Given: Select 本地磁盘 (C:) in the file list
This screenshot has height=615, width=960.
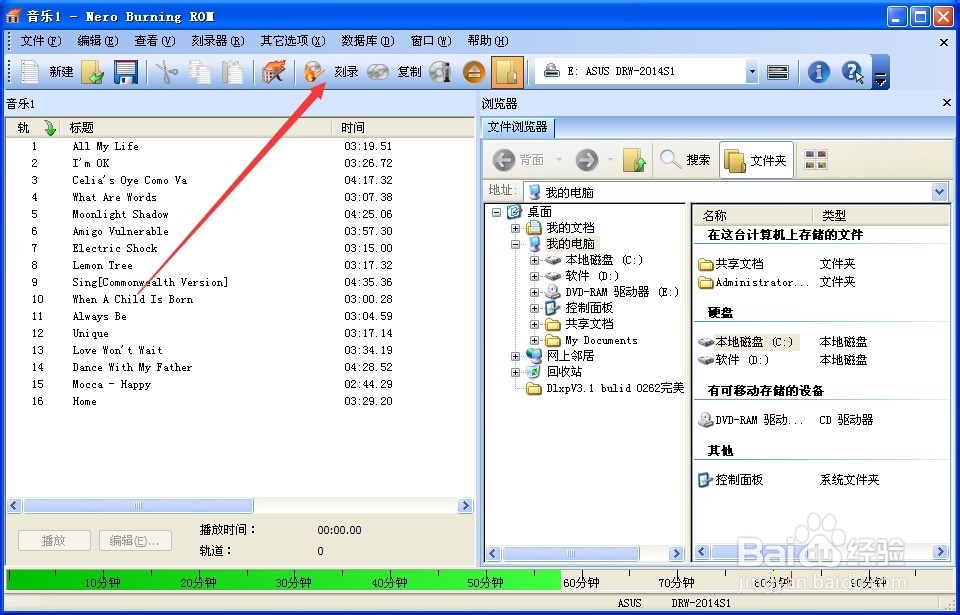Looking at the screenshot, I should (x=748, y=342).
